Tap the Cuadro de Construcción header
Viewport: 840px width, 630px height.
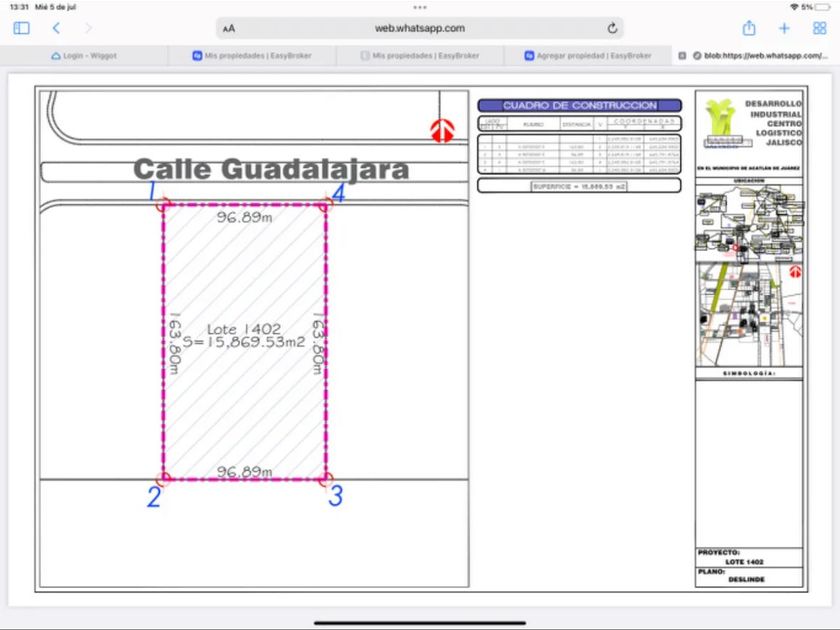coord(579,105)
